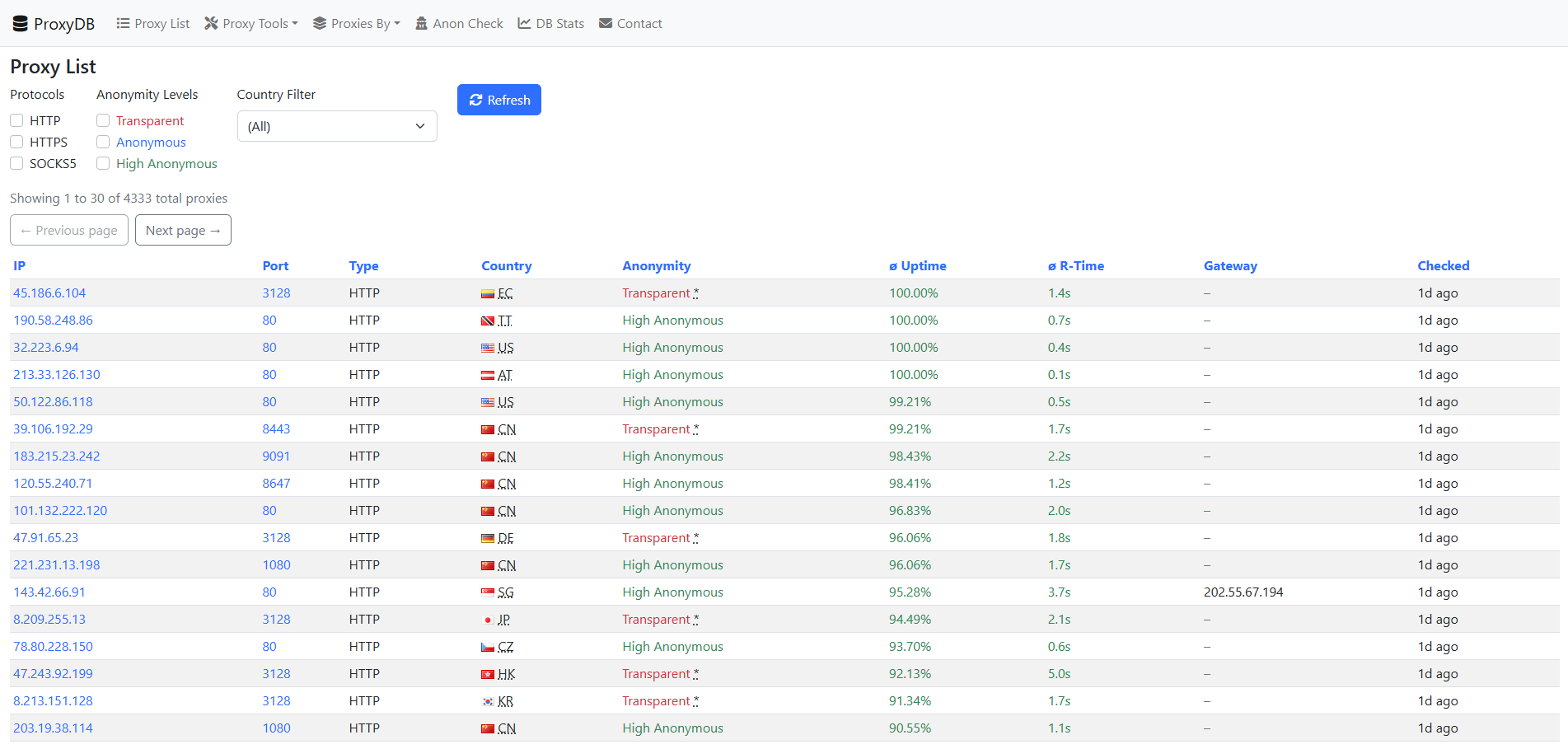
Task: Expand the Proxy Tools menu
Action: pos(251,23)
